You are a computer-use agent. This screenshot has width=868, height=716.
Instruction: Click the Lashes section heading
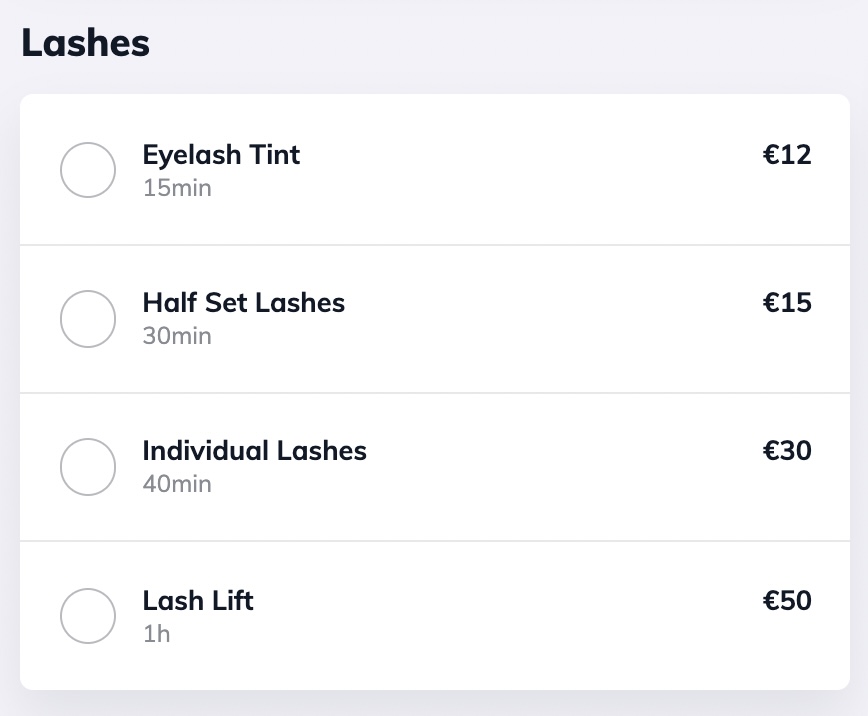[85, 44]
